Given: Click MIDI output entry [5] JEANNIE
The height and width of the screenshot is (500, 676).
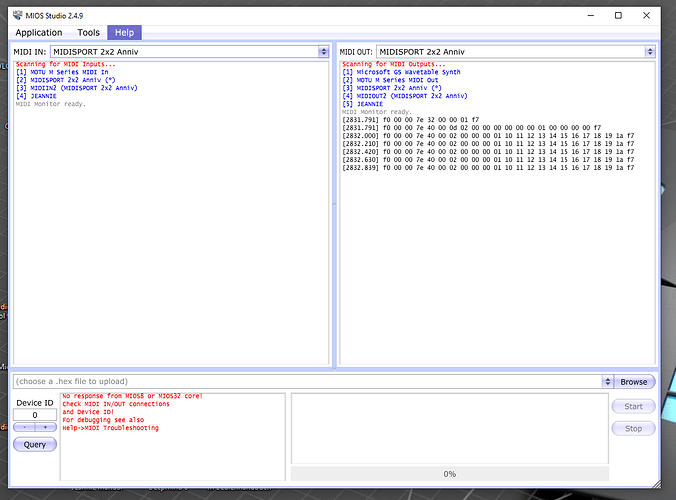Looking at the screenshot, I should coord(363,104).
